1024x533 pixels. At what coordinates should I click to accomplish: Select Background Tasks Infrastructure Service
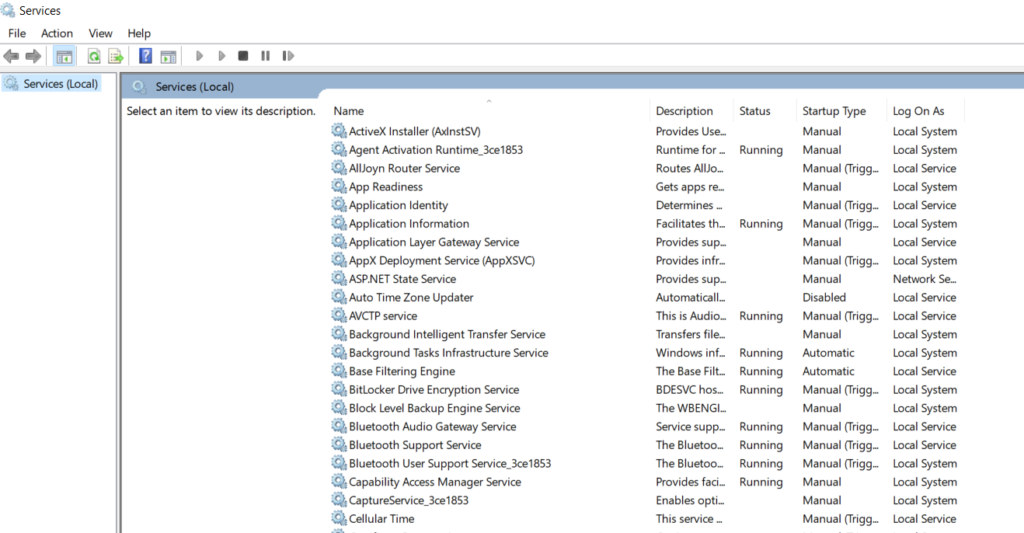pos(448,353)
